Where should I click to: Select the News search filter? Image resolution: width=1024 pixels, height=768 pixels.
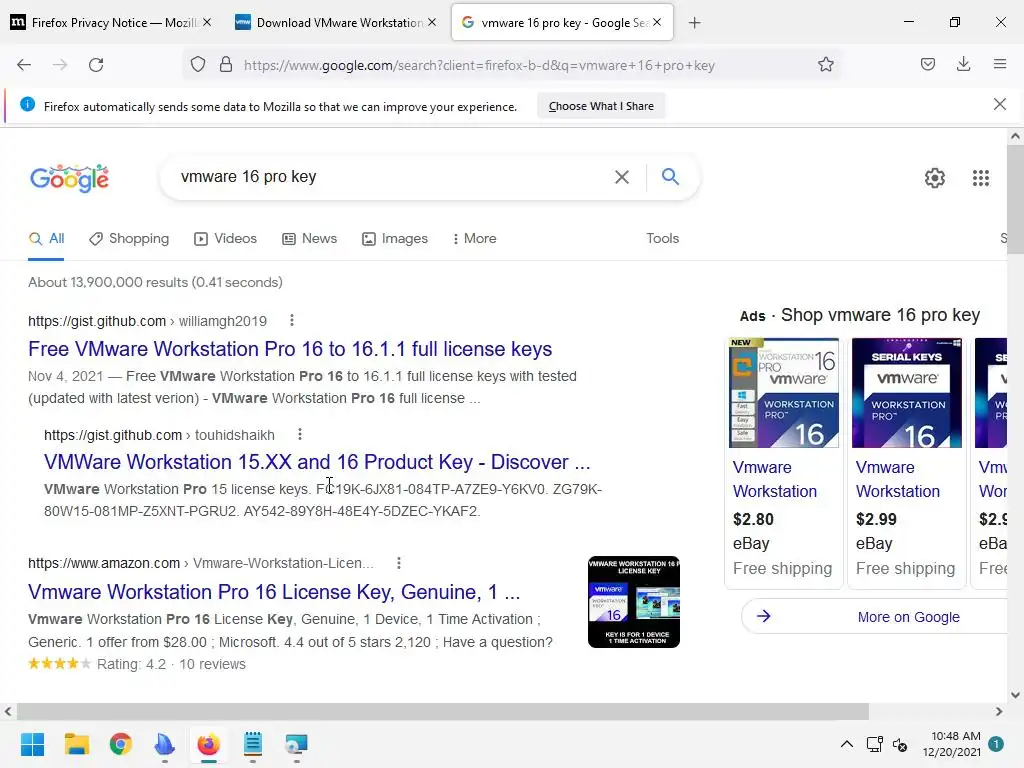click(x=310, y=238)
